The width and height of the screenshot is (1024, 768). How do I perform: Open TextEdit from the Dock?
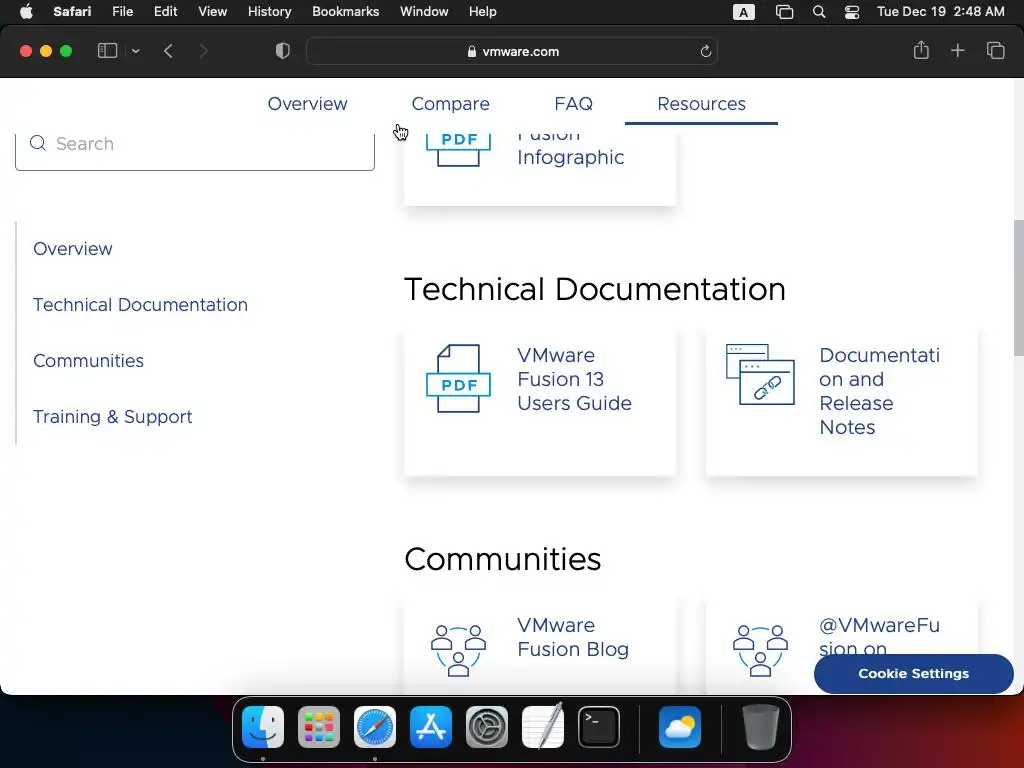[543, 726]
